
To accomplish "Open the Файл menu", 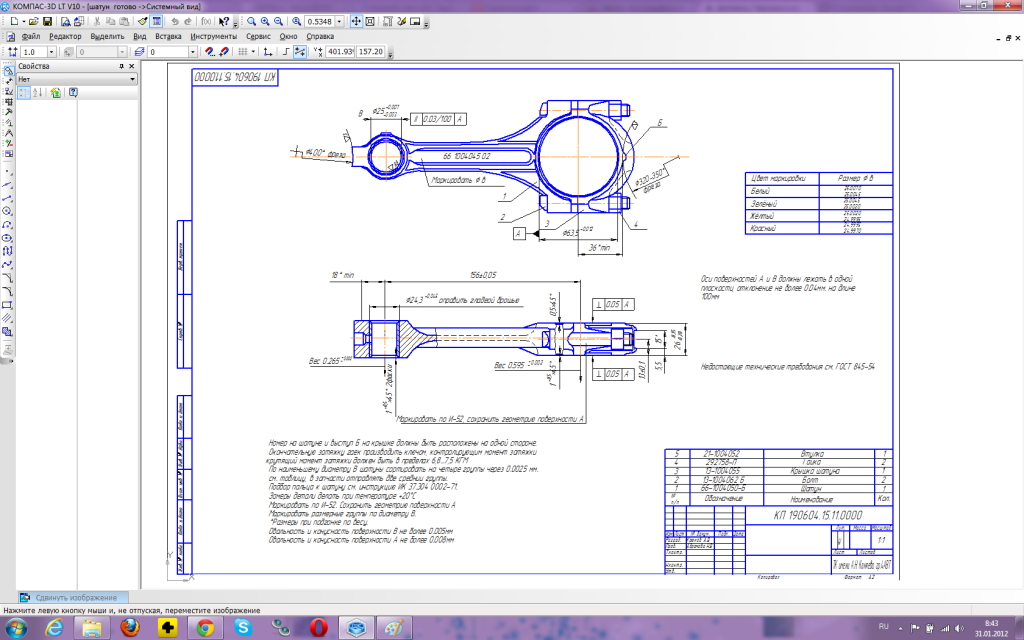I will click(x=31, y=37).
